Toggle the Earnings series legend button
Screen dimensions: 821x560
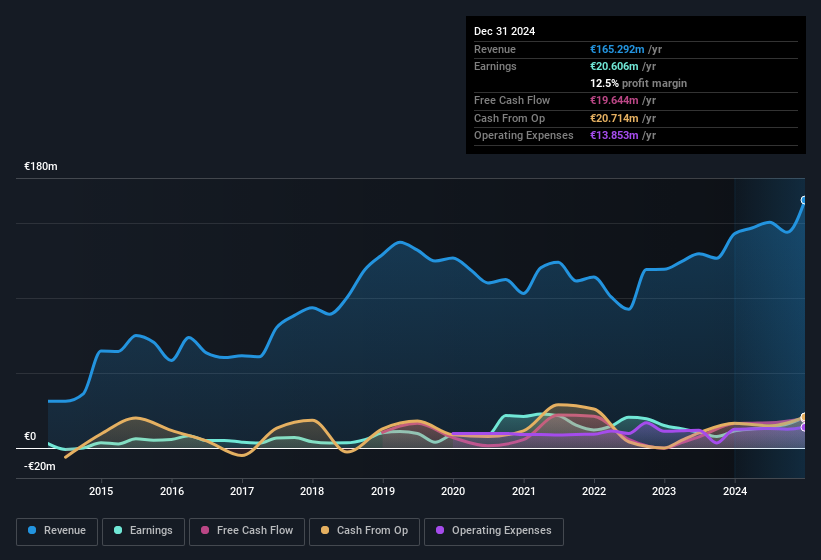point(143,531)
